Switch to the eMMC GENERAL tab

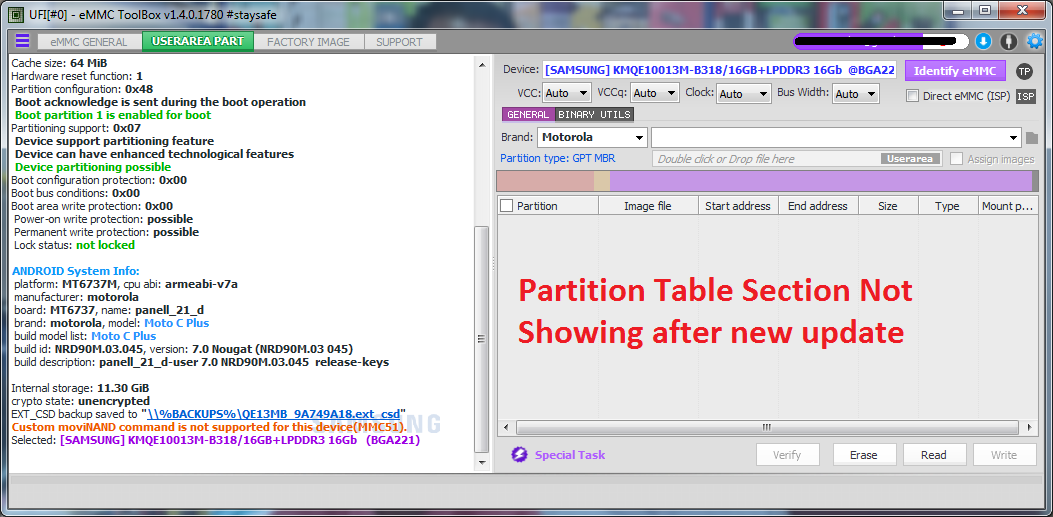pyautogui.click(x=89, y=42)
